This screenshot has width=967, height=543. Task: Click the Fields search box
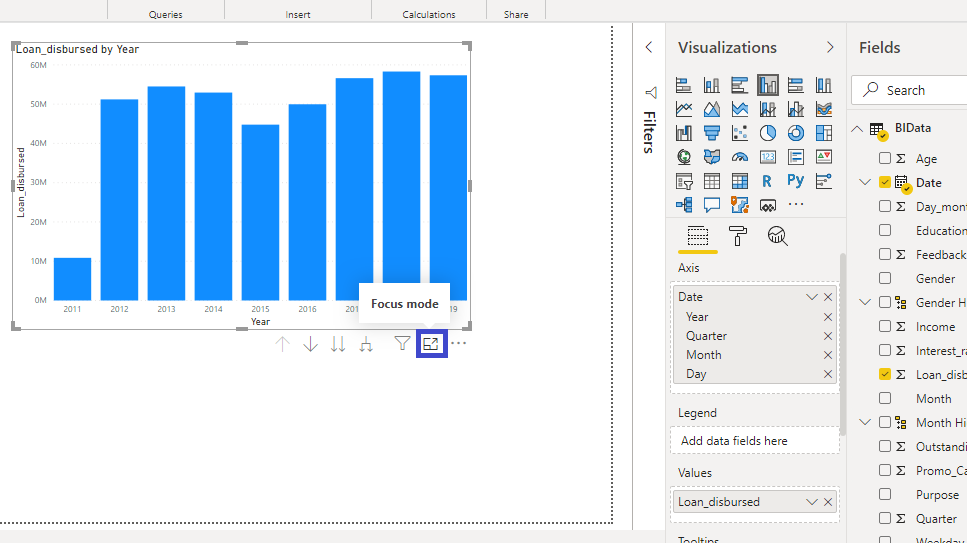[x=920, y=90]
